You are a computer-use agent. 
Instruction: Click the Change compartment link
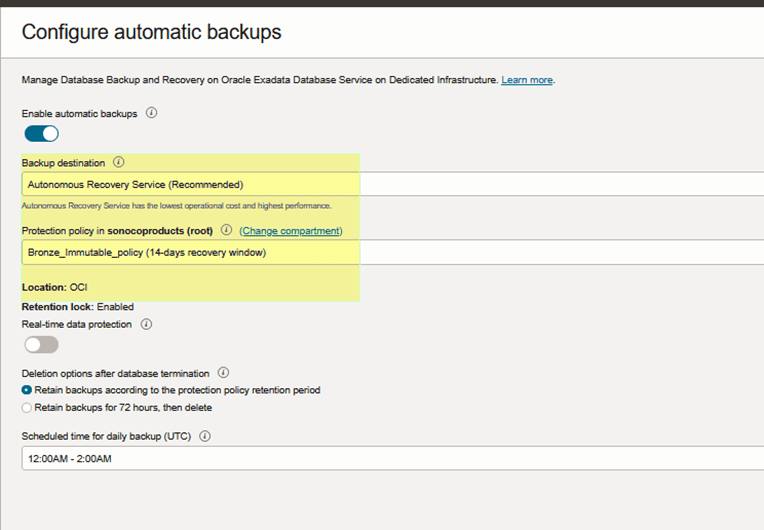point(290,231)
